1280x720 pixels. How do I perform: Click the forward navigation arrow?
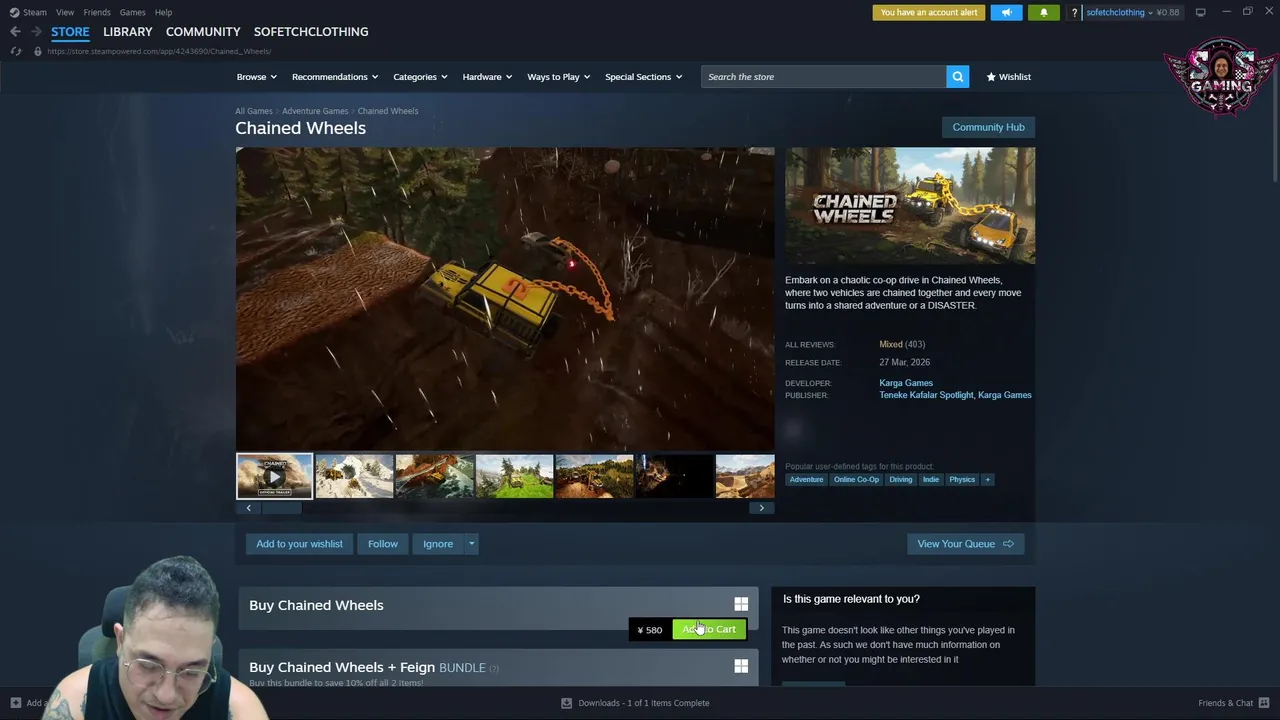(x=37, y=32)
